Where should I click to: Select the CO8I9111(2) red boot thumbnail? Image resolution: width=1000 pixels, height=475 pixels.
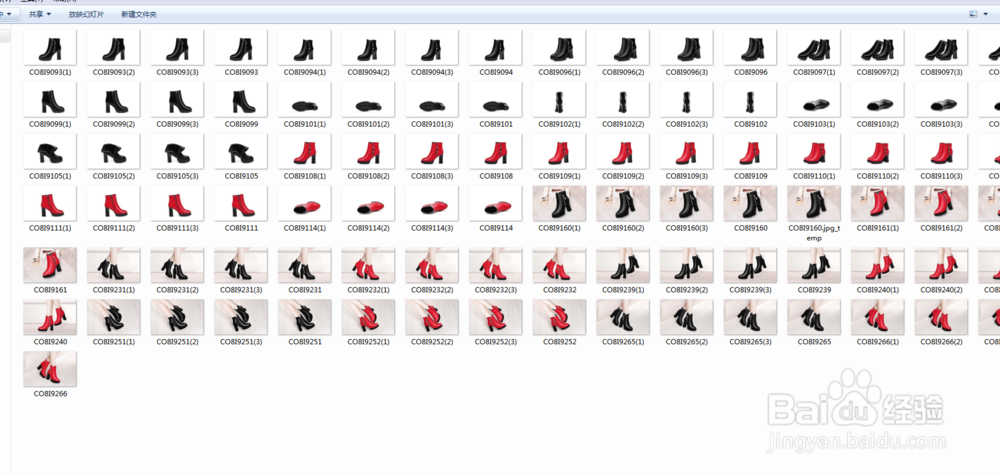[x=114, y=203]
